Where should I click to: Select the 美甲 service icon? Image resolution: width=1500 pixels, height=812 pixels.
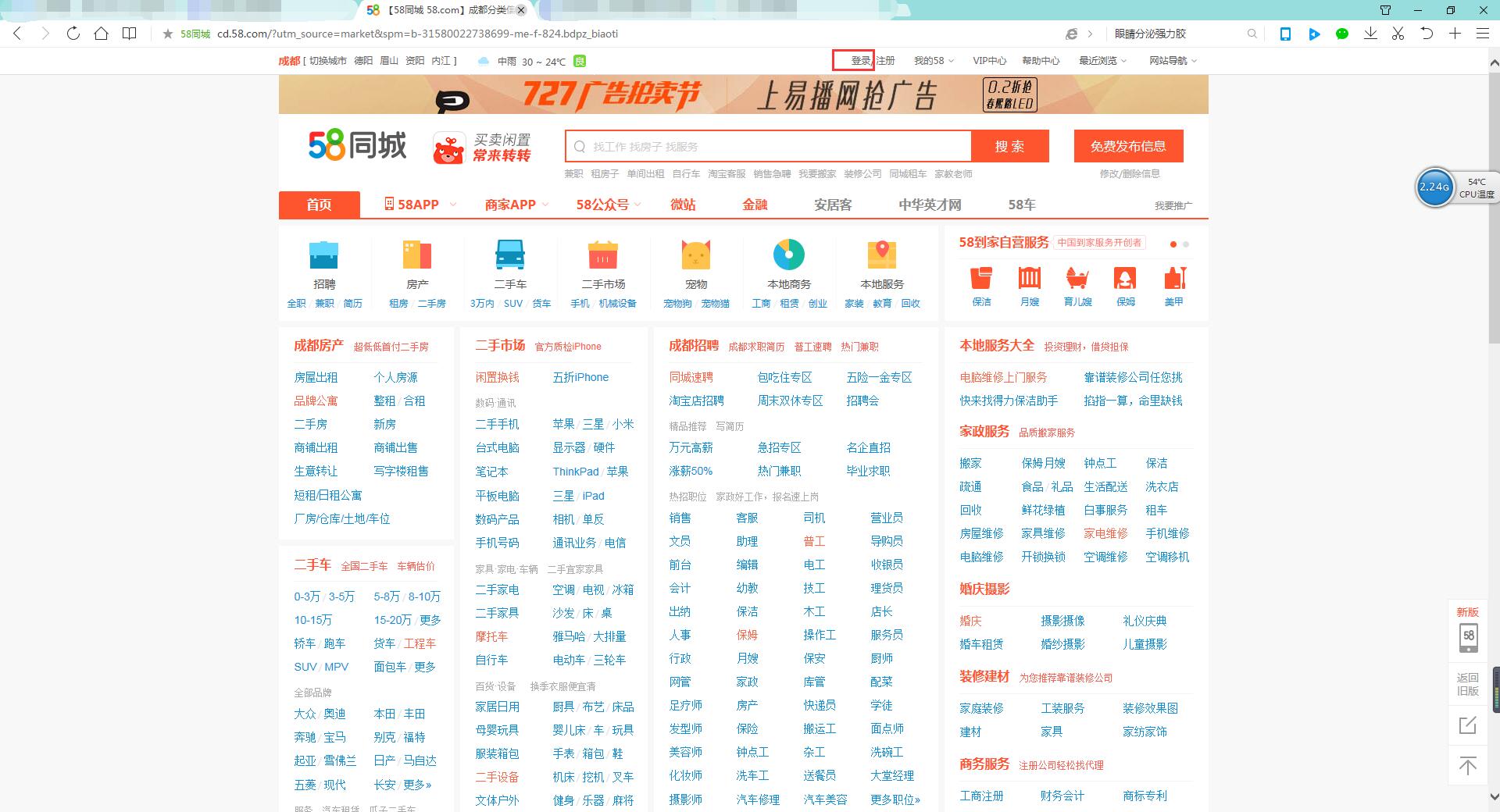[1174, 278]
